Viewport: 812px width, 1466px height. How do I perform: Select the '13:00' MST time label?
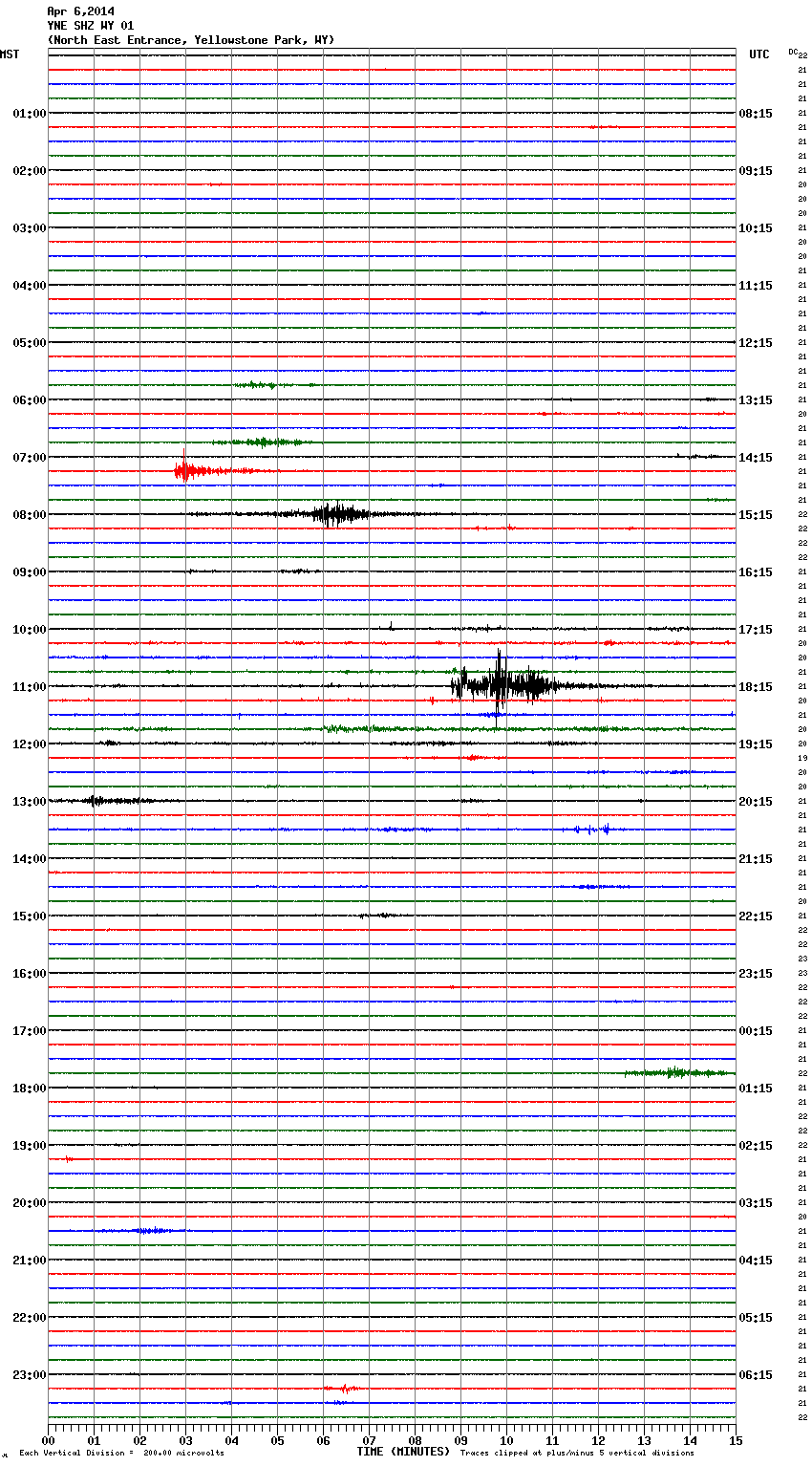[30, 802]
